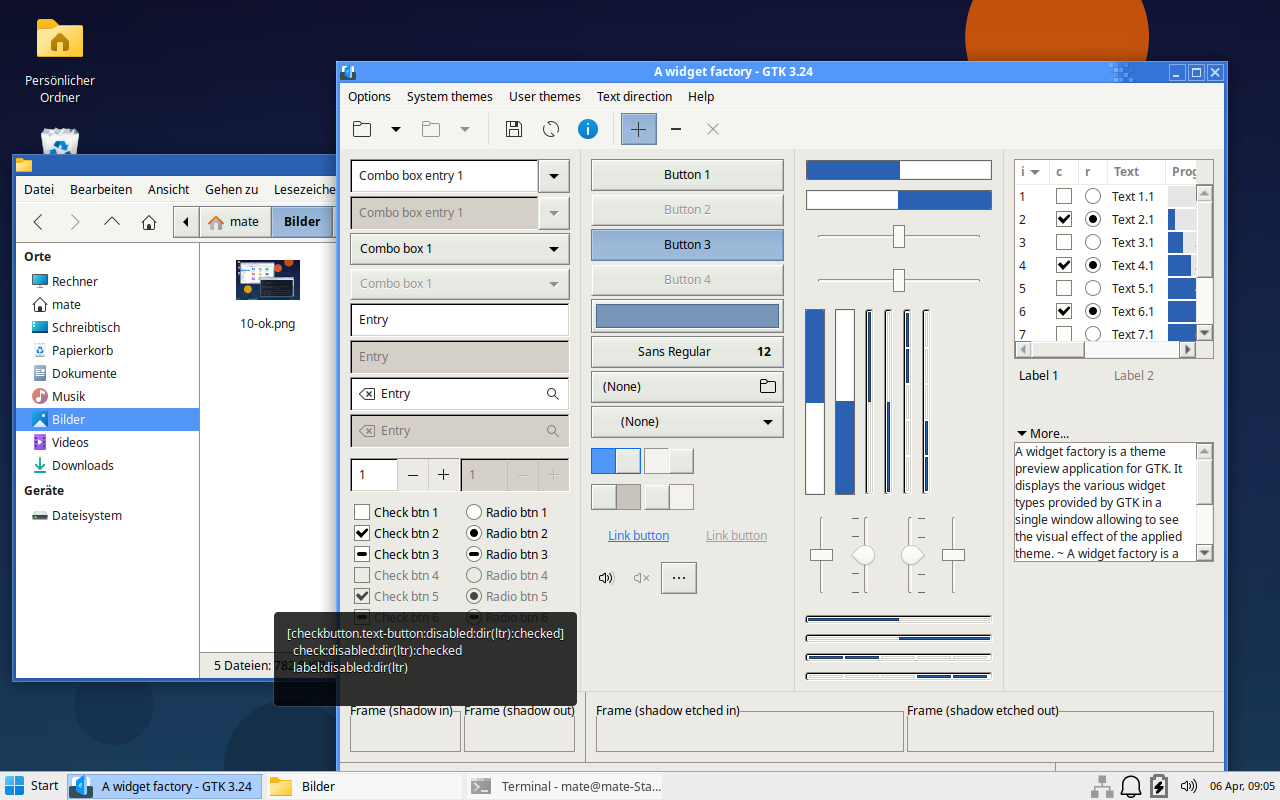Image resolution: width=1280 pixels, height=800 pixels.
Task: Open 10-ok.png thumbnail in file manager
Action: click(268, 280)
